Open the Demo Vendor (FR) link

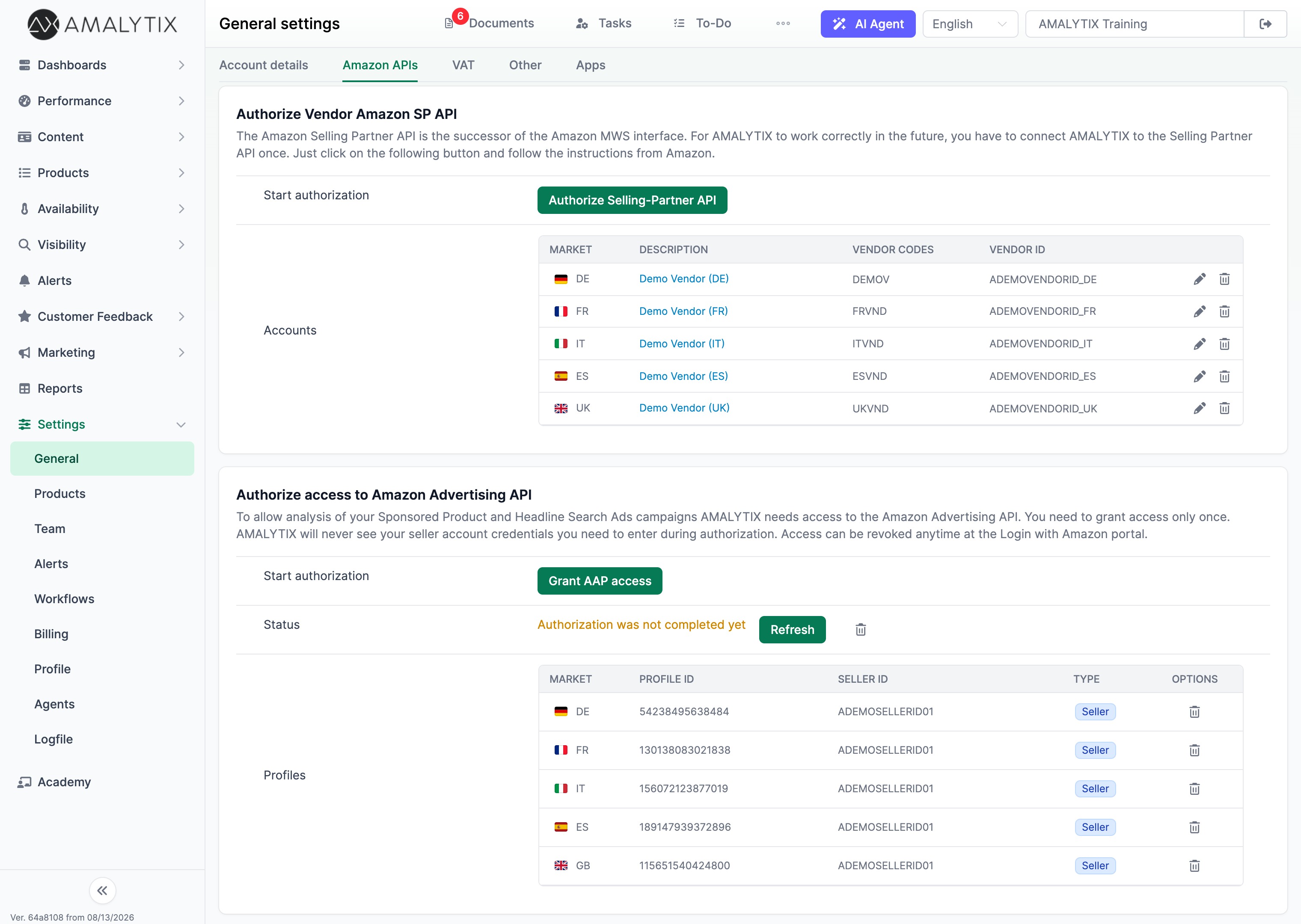[x=683, y=311]
